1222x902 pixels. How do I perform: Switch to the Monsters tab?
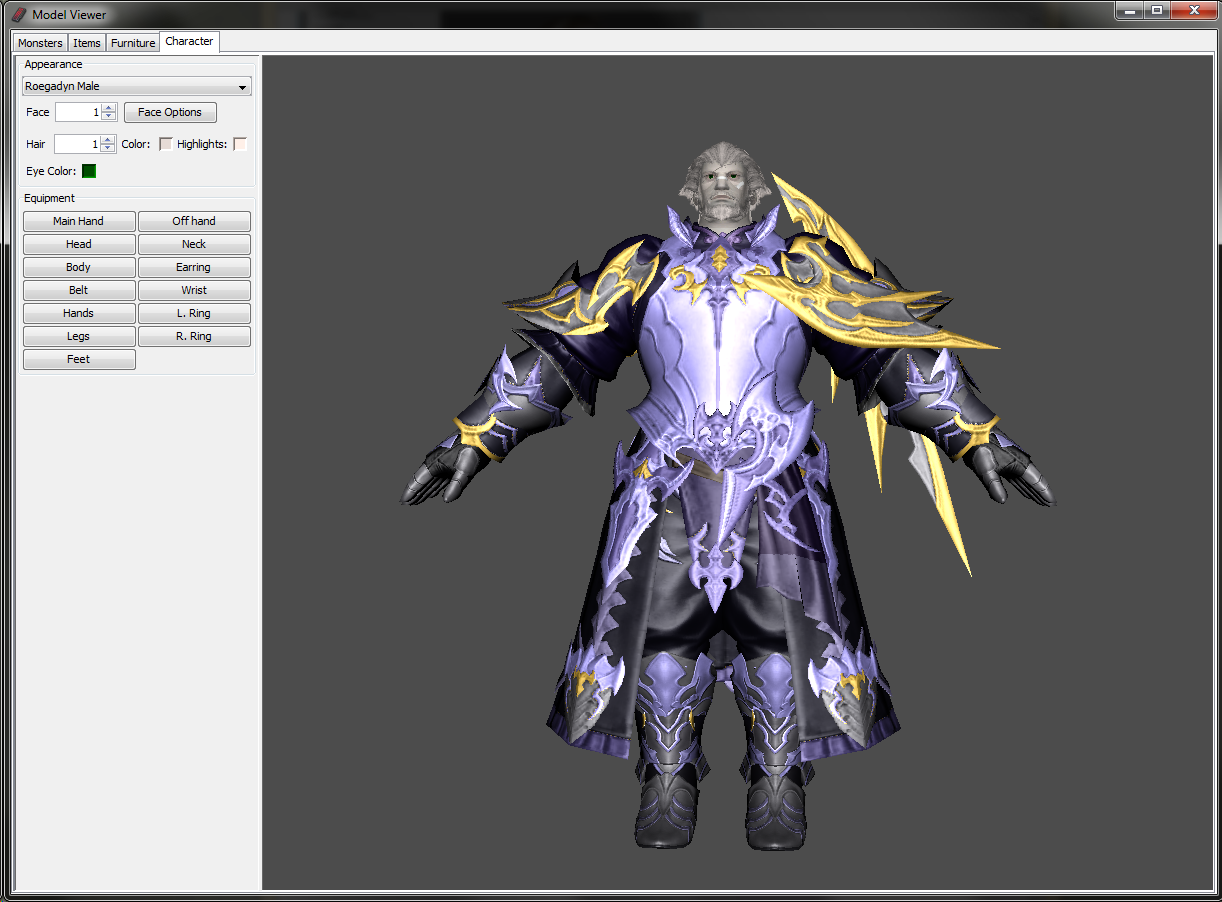(40, 43)
